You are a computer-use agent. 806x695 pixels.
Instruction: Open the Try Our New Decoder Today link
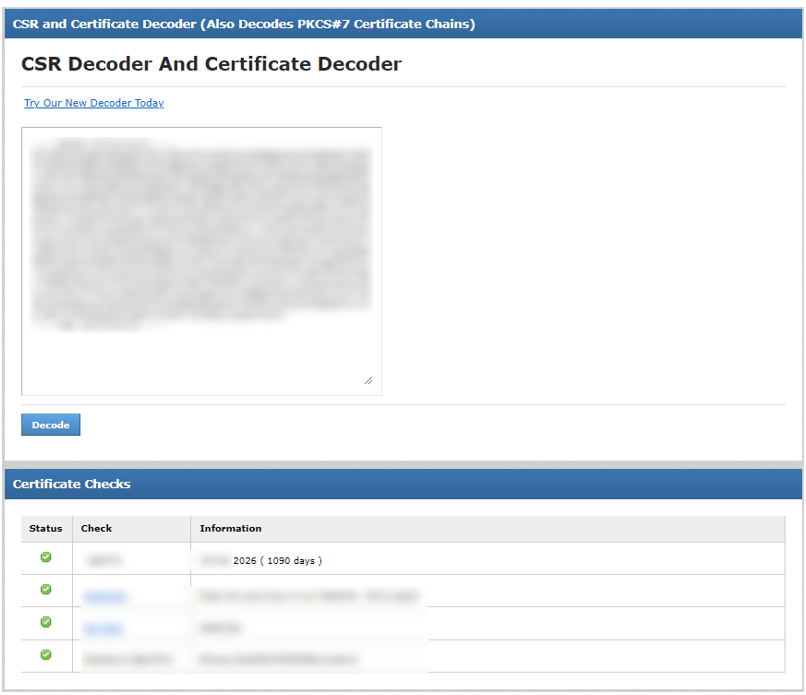(93, 103)
